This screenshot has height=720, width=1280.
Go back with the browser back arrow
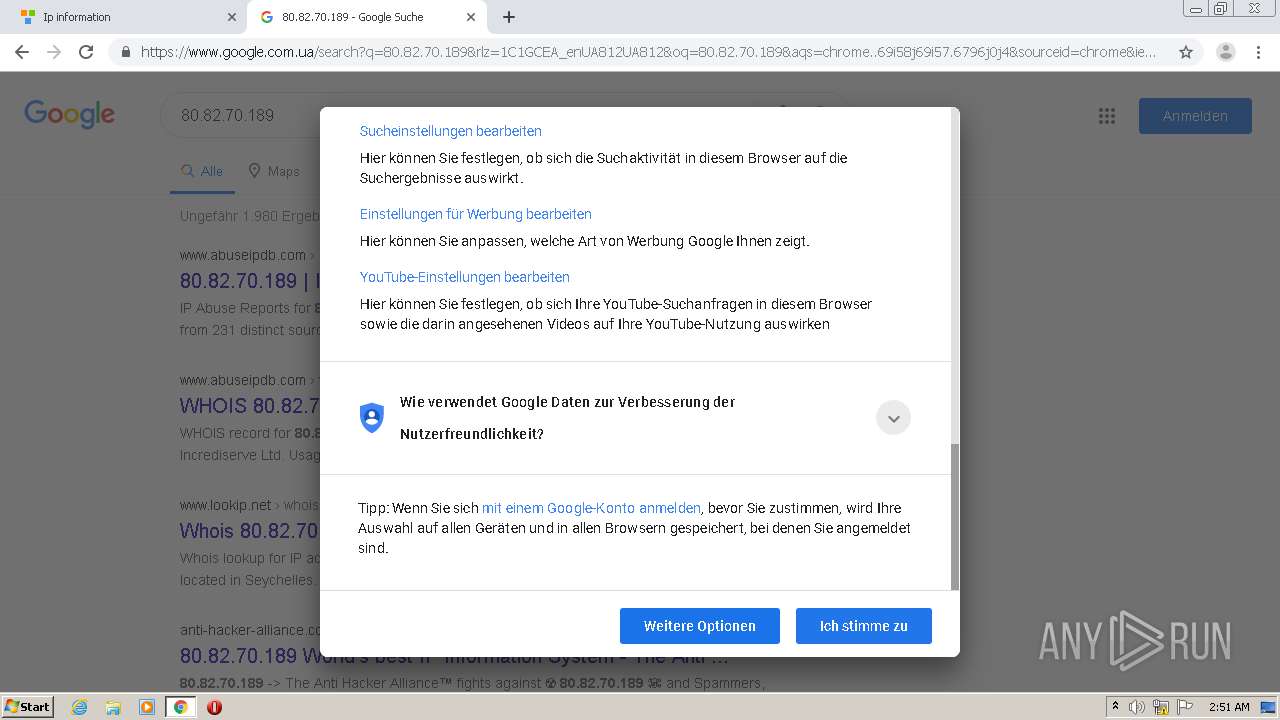[22, 52]
